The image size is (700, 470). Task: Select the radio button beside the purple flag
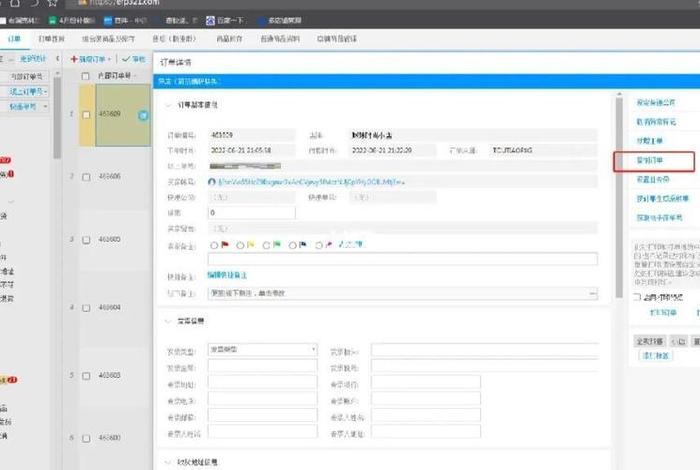click(319, 245)
